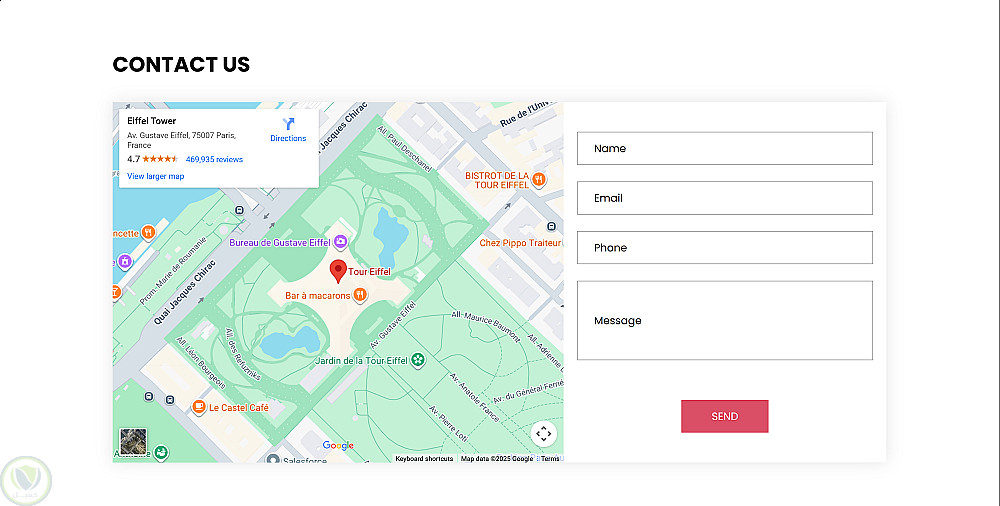Open the map Terms link
1000x506 pixels.
550,458
